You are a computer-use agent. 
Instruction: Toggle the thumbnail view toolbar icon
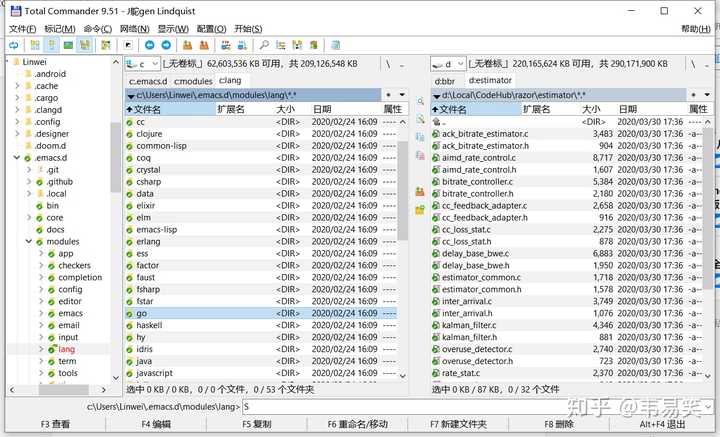(x=68, y=45)
